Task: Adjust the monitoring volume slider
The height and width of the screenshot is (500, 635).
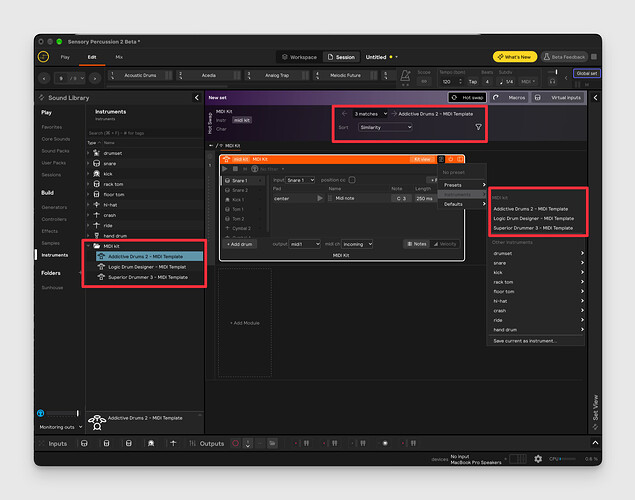Action: pyautogui.click(x=62, y=413)
